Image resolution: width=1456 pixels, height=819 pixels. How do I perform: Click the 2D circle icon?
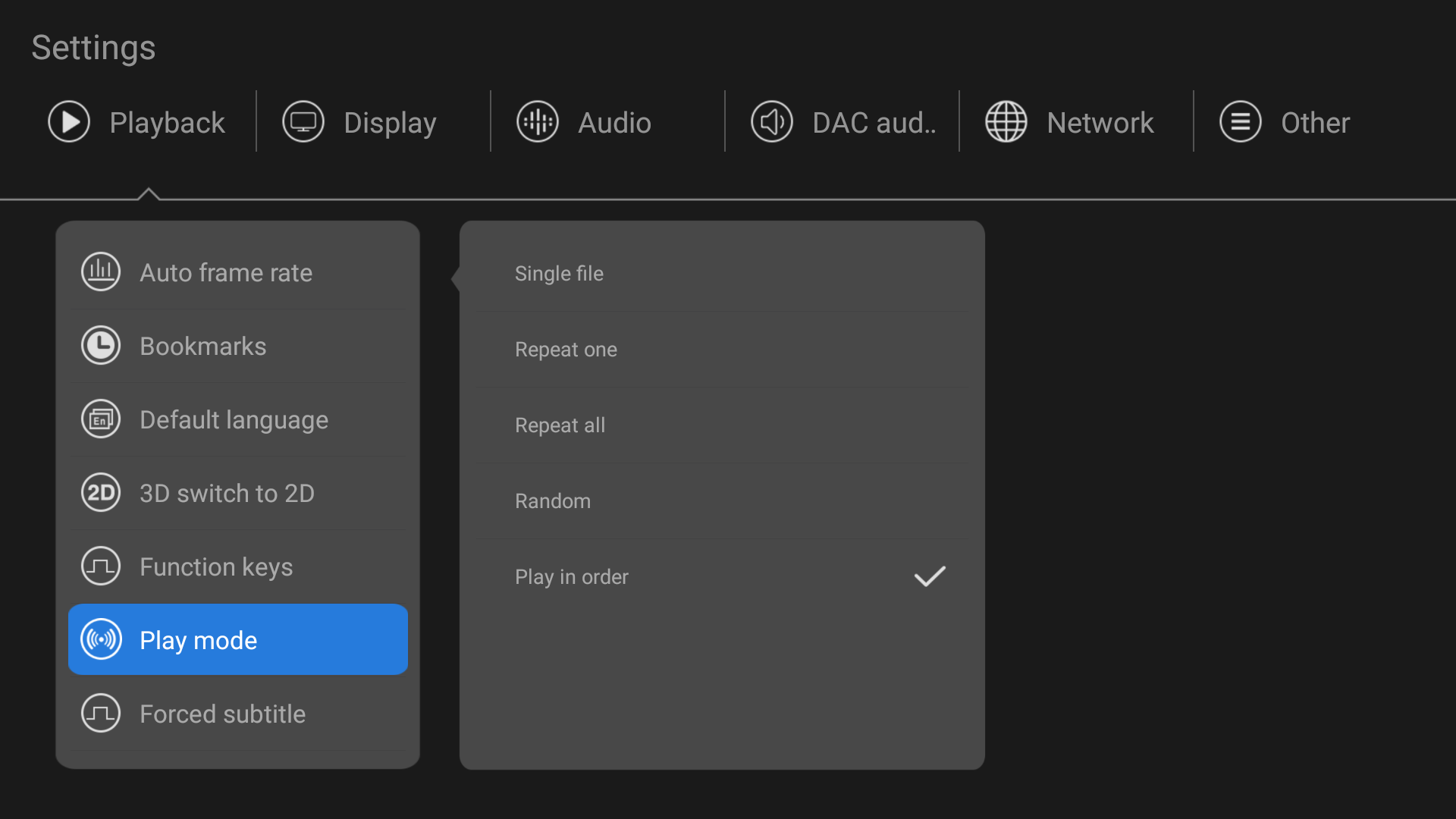click(x=101, y=492)
